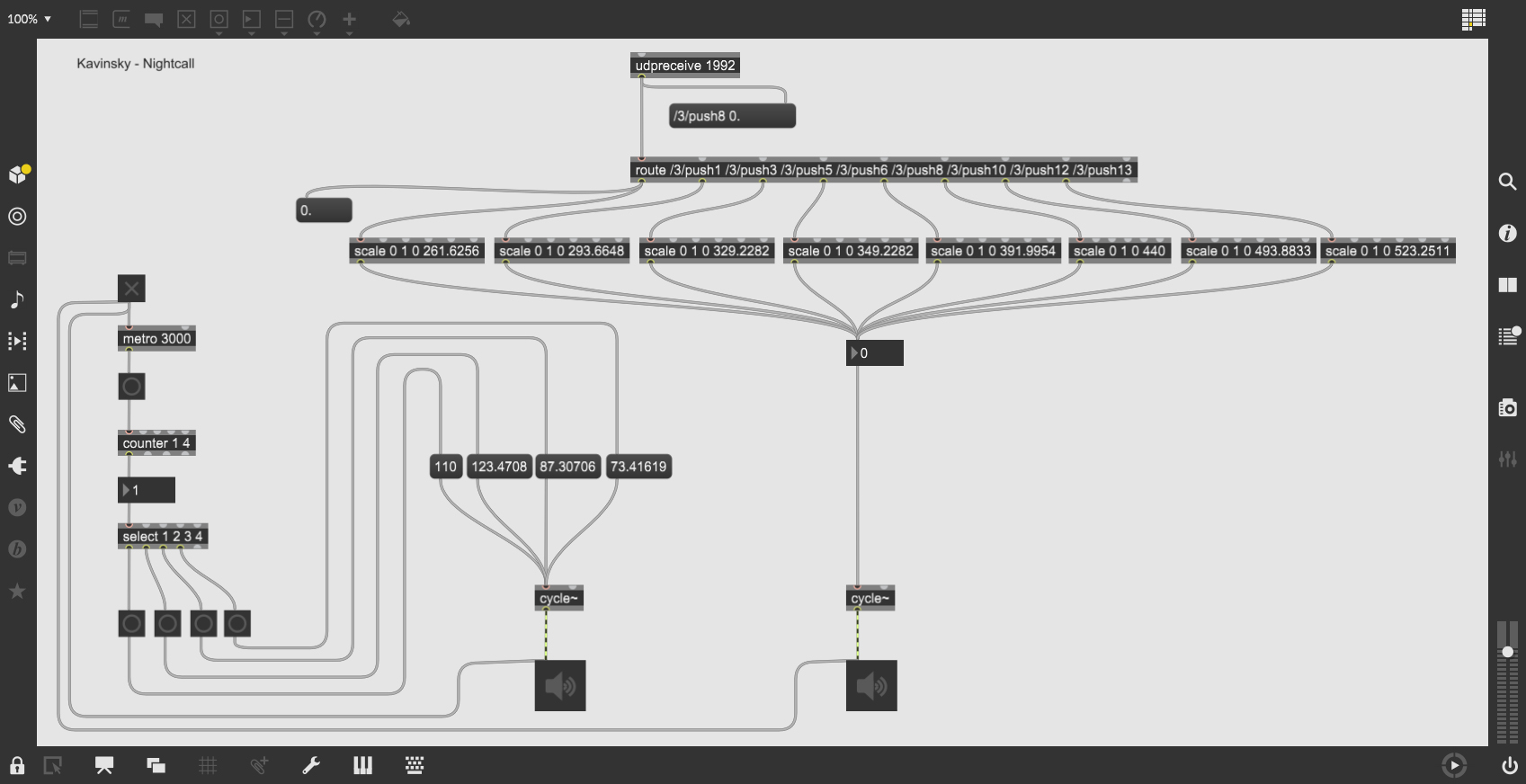Toggle the patcher lock icon

tap(17, 765)
